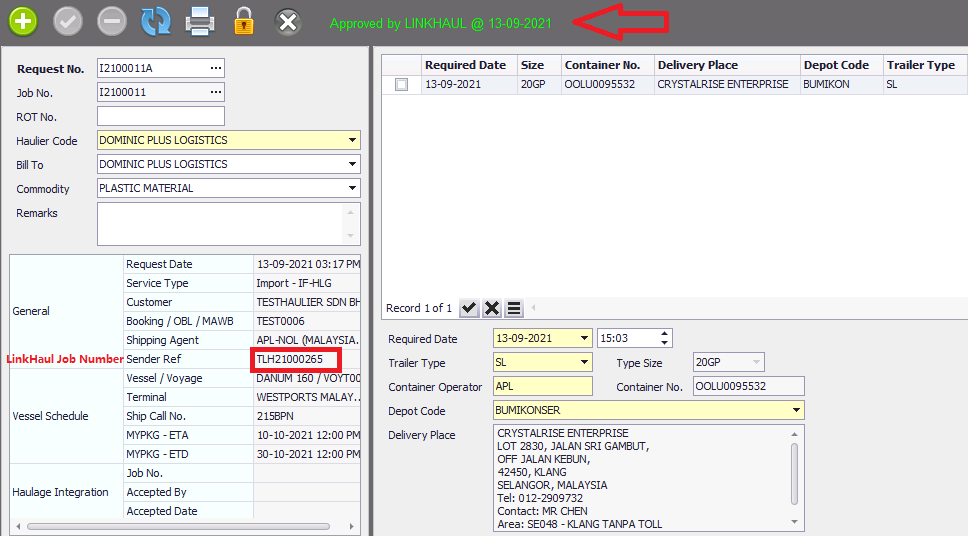Expand the Bill To dropdown
Viewport: 968px width, 536px height.
point(352,165)
